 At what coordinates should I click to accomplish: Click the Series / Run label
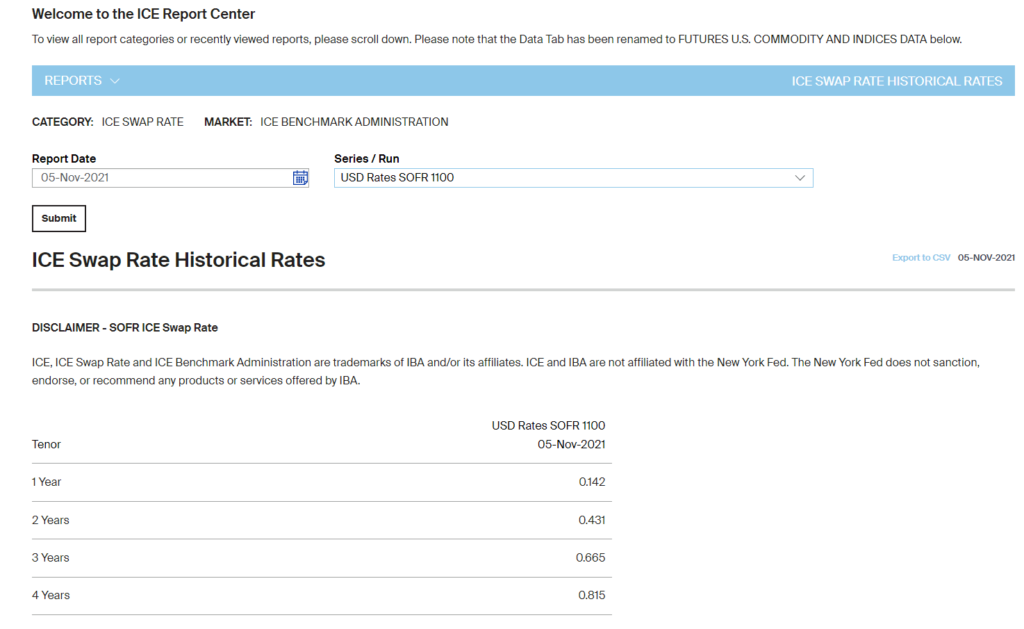(366, 158)
